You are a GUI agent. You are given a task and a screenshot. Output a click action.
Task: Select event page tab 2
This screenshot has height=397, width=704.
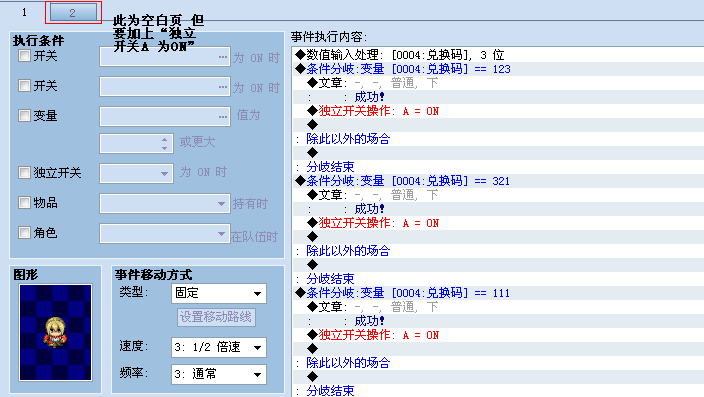(73, 13)
